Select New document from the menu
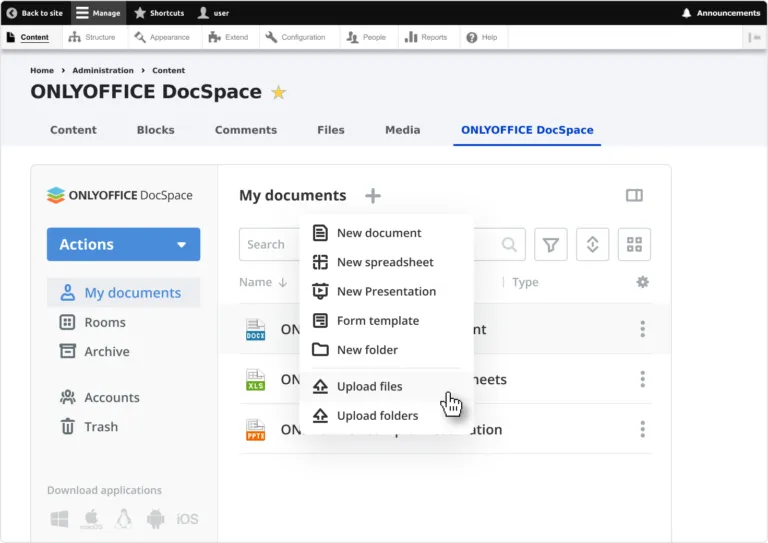Viewport: 768px width, 543px height. [x=386, y=233]
